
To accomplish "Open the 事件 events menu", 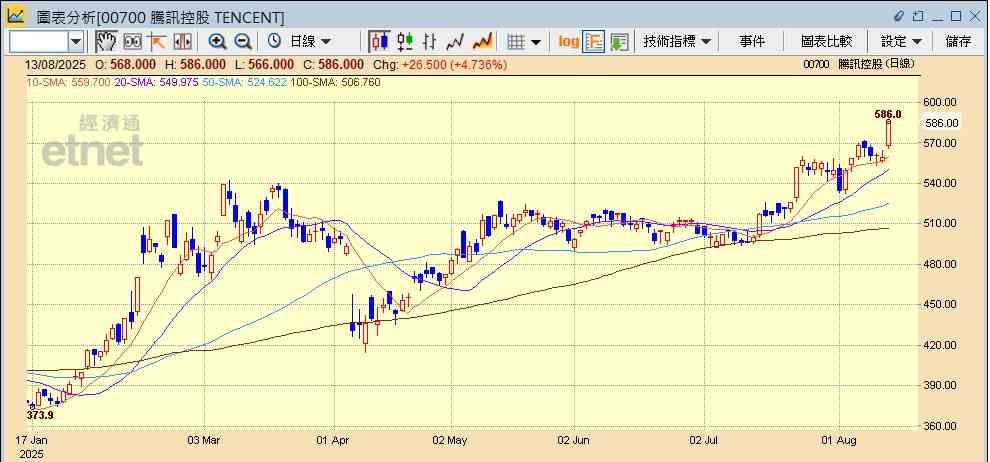I will (752, 42).
